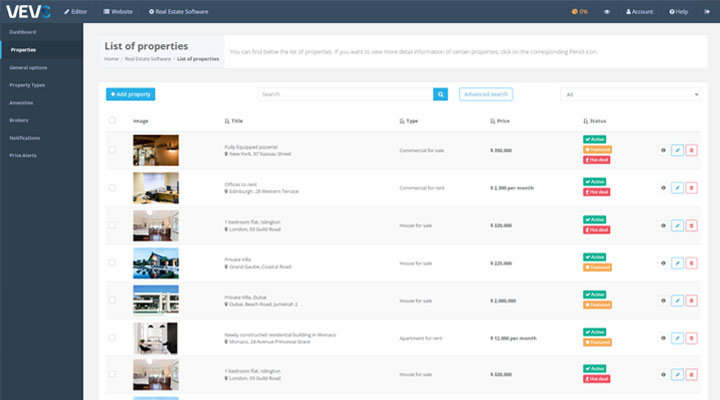The image size is (720, 400).
Task: Open Offices to rent thumbnail
Action: coord(156,188)
